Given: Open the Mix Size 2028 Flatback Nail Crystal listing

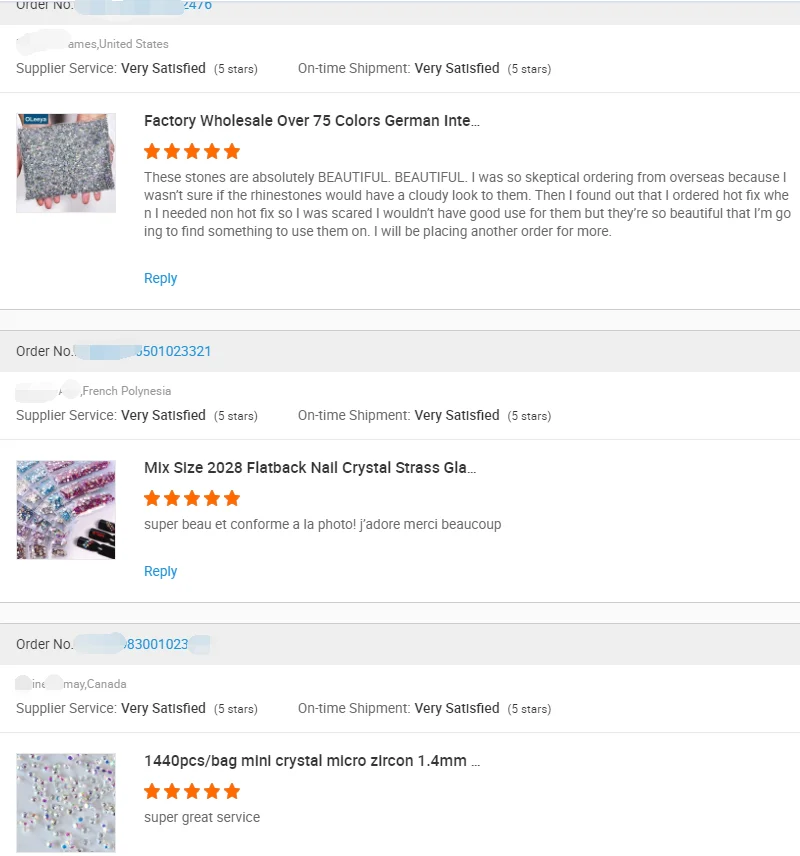Looking at the screenshot, I should (x=310, y=467).
